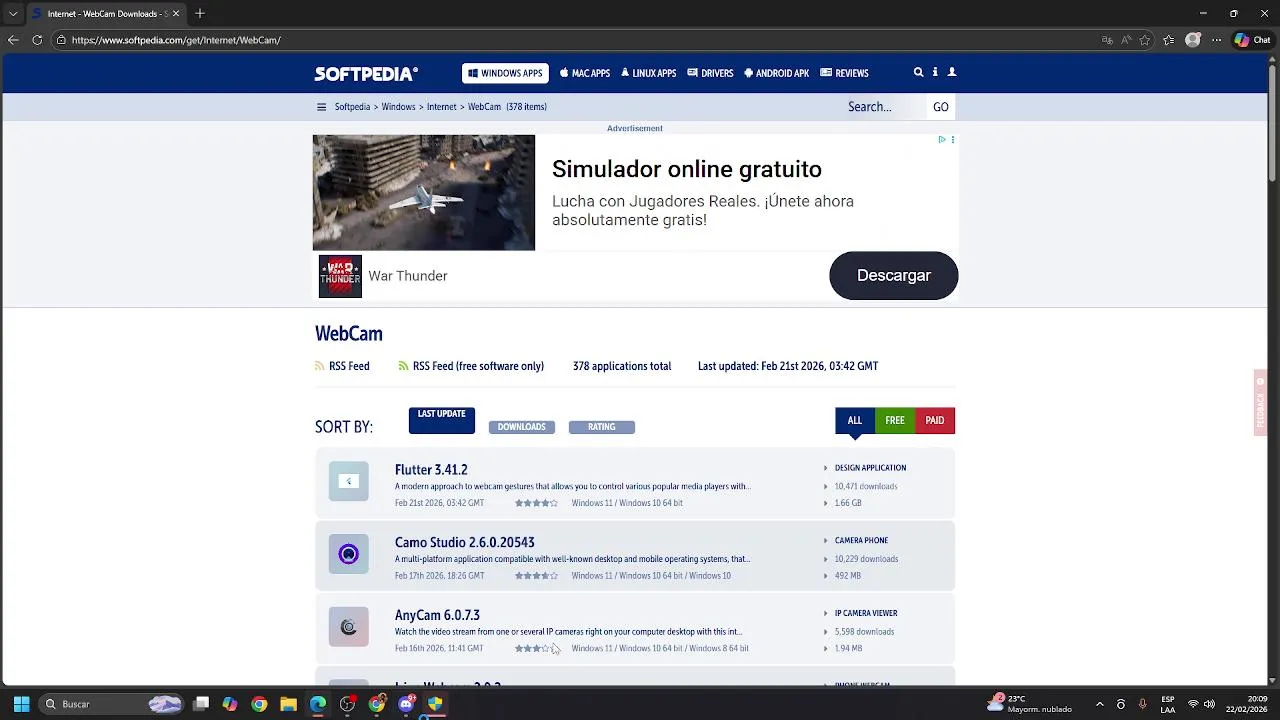Viewport: 1280px width, 720px height.
Task: Open Windows Start menu
Action: coord(21,704)
